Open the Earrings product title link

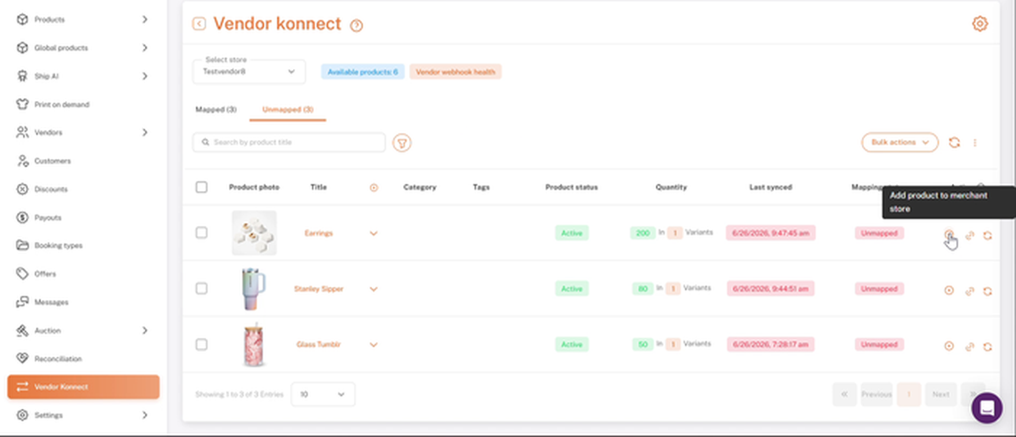click(x=318, y=233)
